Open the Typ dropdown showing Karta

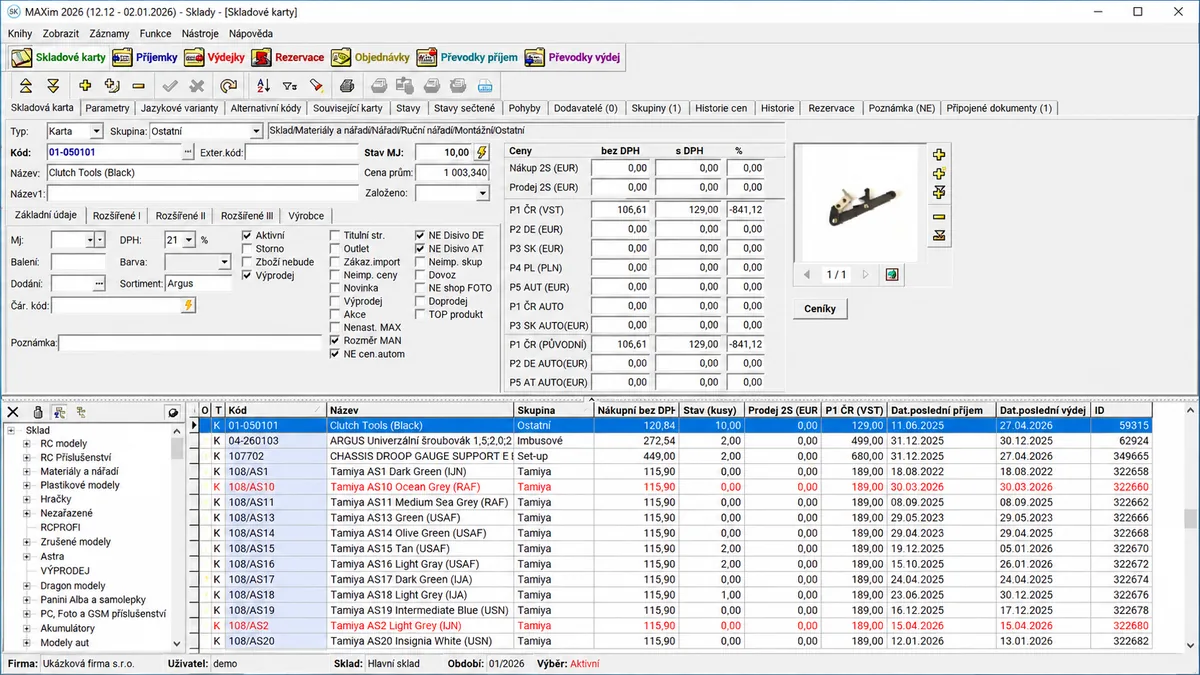coord(96,131)
